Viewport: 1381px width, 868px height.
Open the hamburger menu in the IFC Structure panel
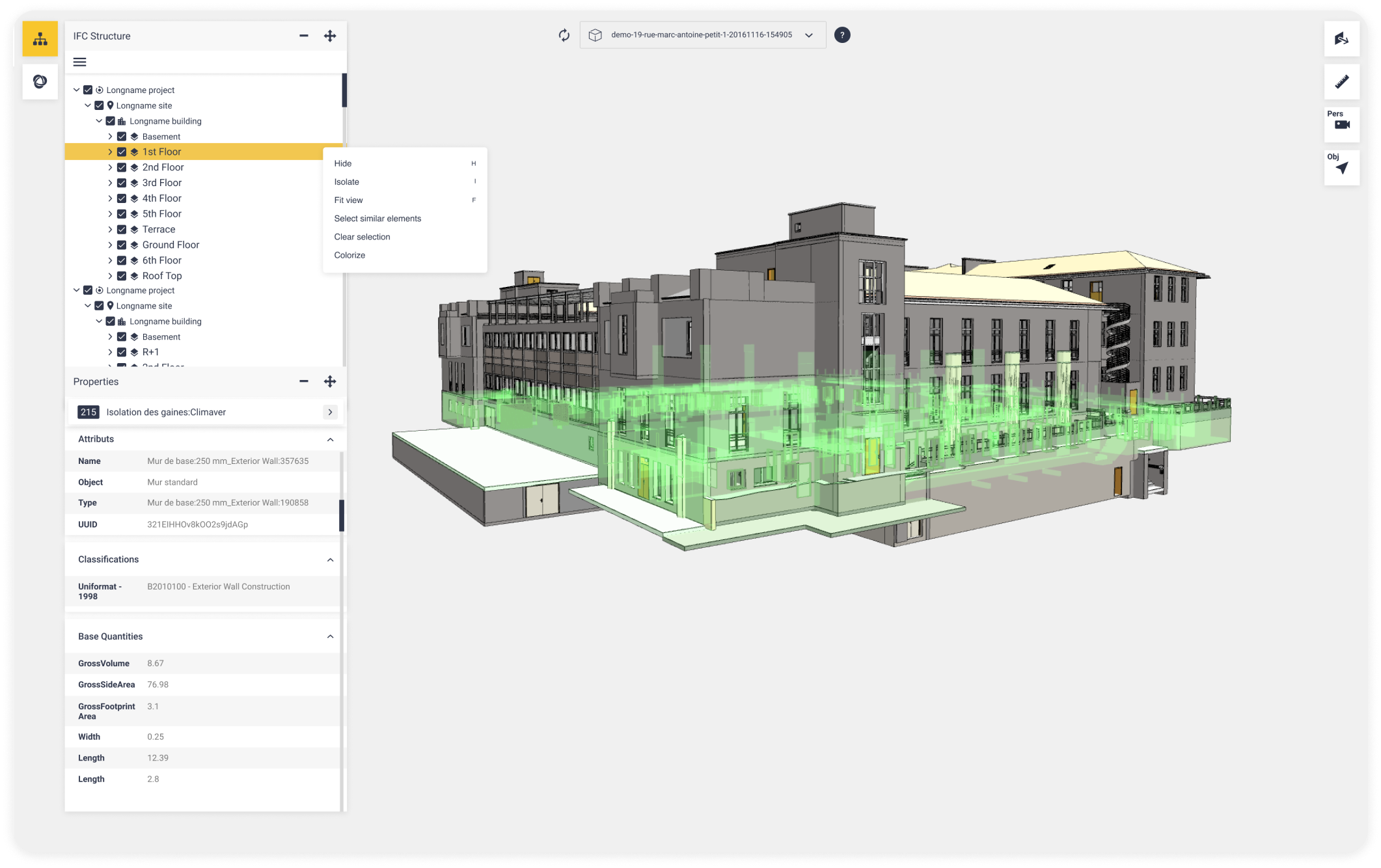click(x=79, y=62)
